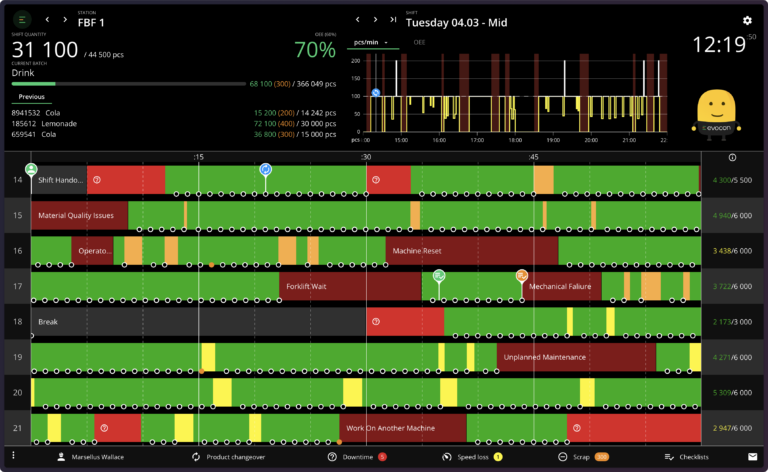Click the info icon above quantities column
The width and height of the screenshot is (768, 472).
[733, 157]
